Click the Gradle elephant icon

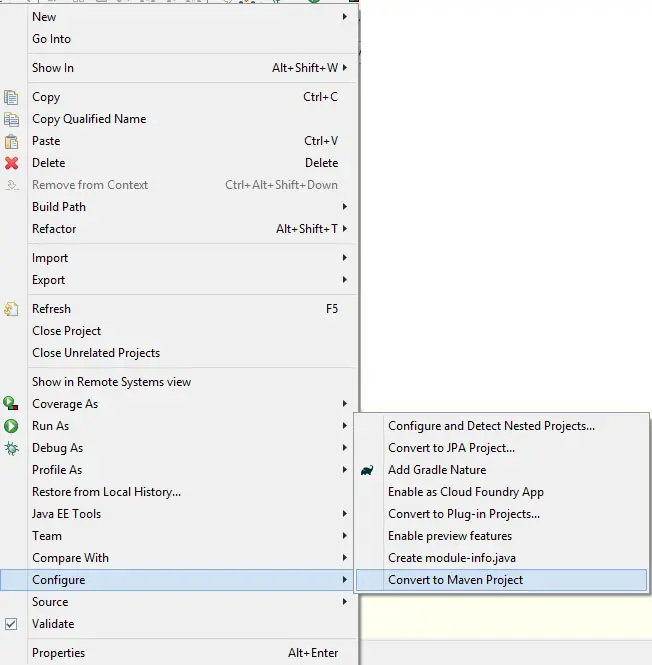(368, 470)
